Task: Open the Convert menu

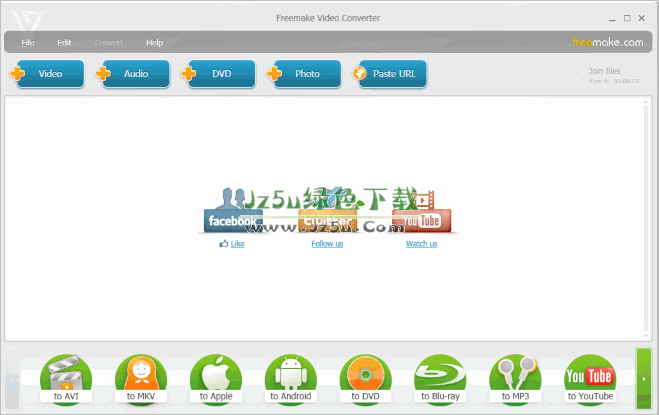Action: (x=109, y=42)
